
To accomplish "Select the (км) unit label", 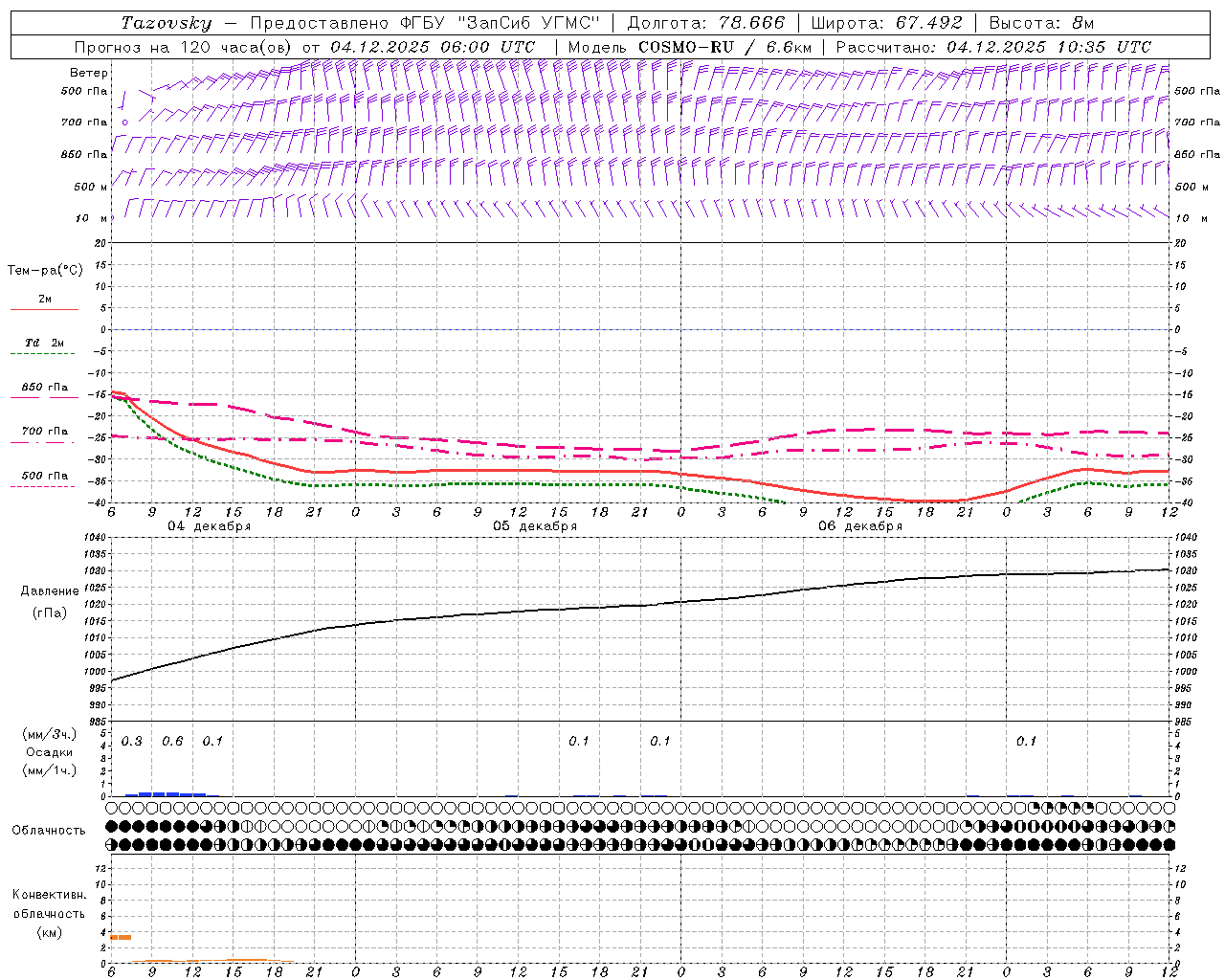I will (x=49, y=932).
